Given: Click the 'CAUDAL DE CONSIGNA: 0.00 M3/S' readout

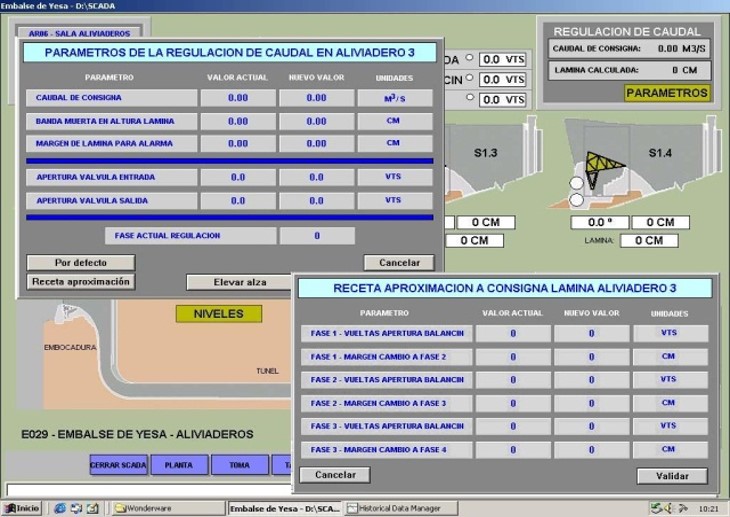Looking at the screenshot, I should (629, 48).
